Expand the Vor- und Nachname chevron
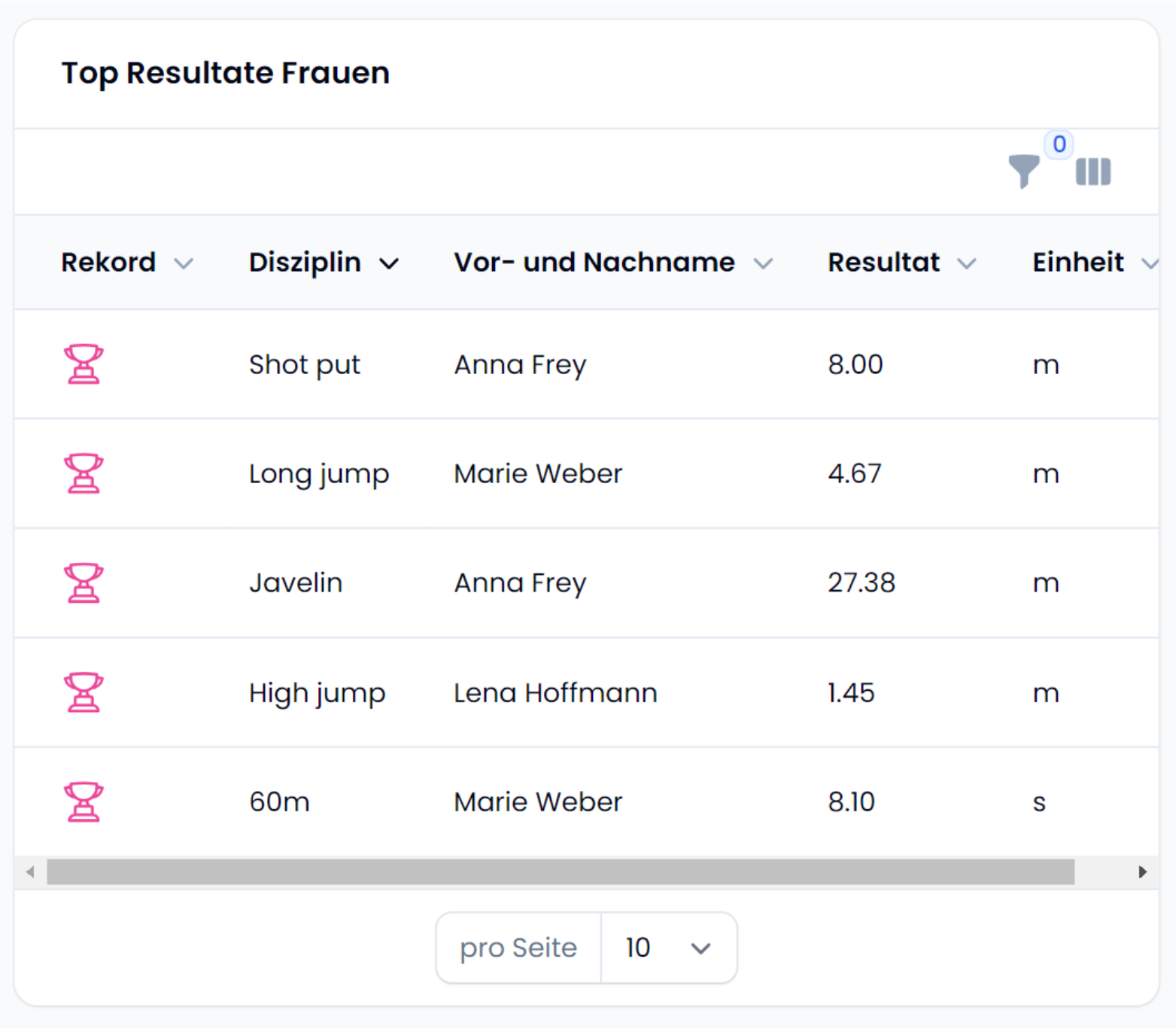 click(x=763, y=263)
